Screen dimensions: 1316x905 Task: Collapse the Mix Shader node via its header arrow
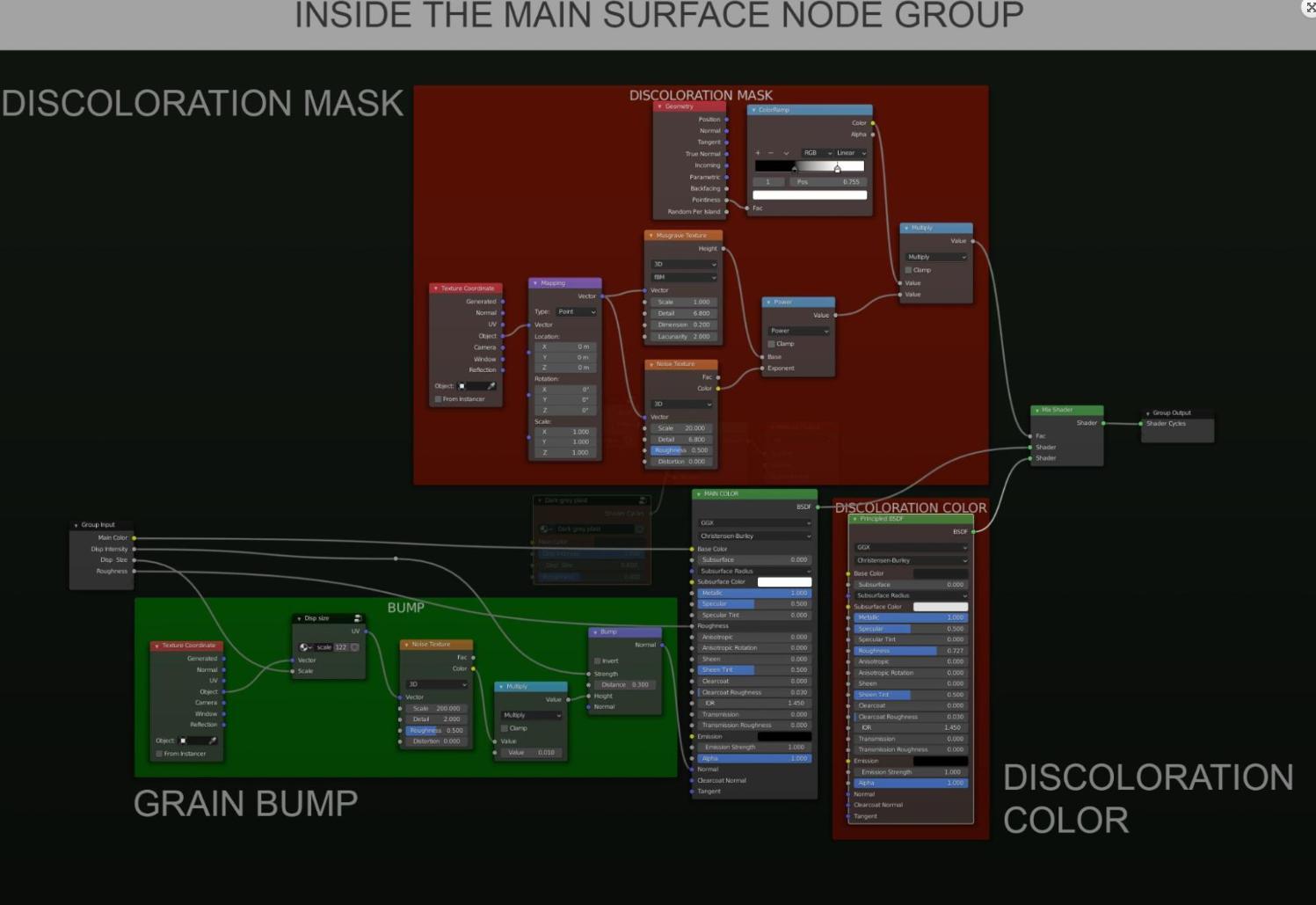point(1037,410)
